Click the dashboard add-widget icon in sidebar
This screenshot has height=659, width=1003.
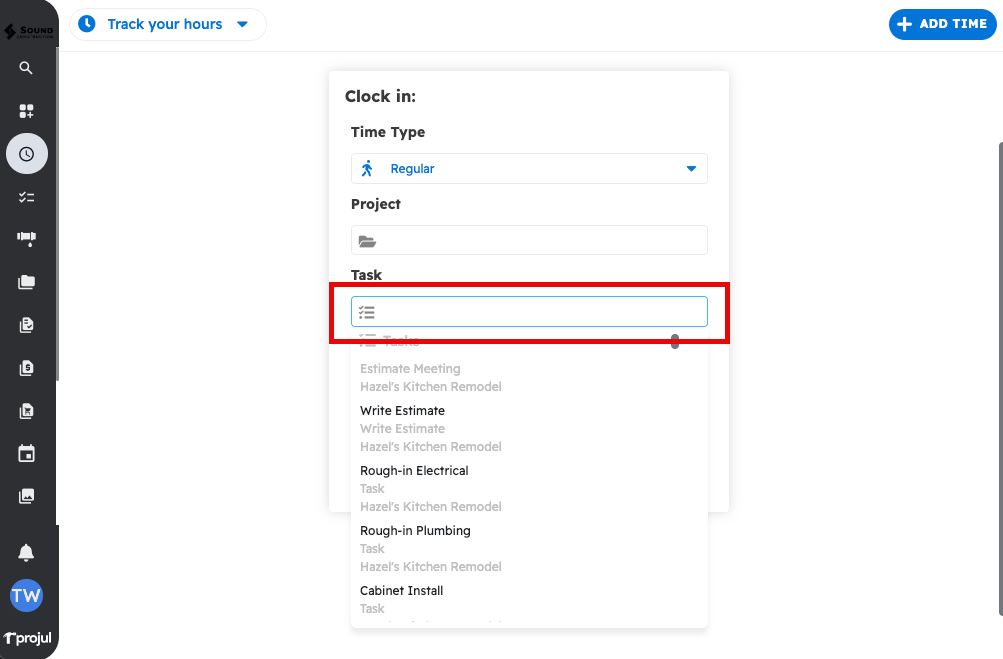pyautogui.click(x=27, y=111)
